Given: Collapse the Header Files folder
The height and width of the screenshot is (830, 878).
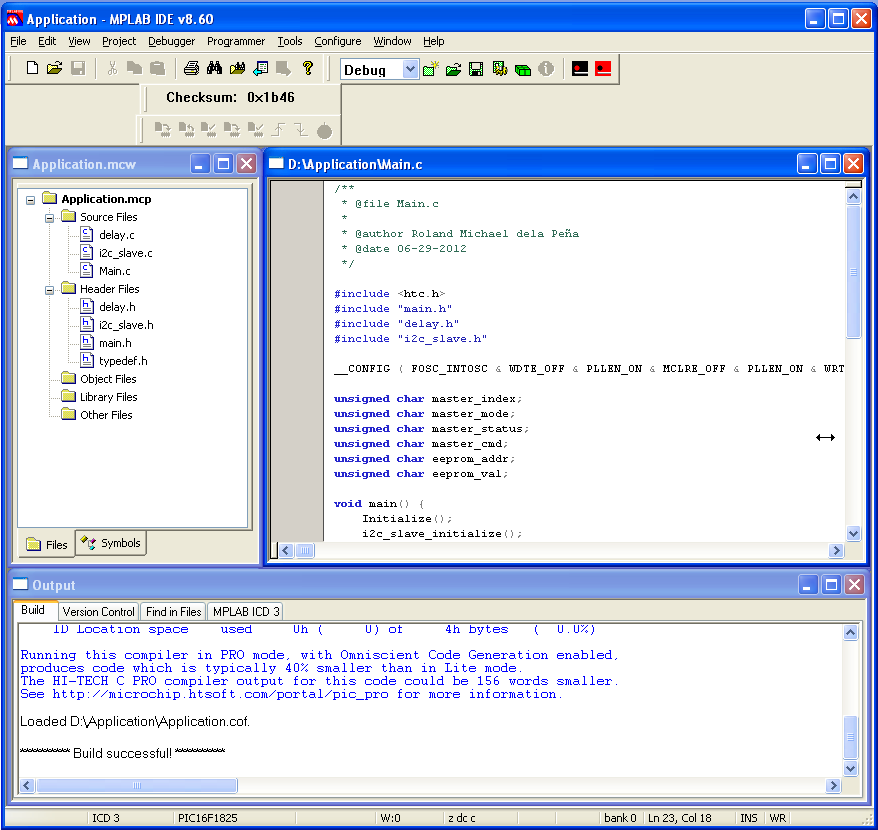Looking at the screenshot, I should point(49,290).
